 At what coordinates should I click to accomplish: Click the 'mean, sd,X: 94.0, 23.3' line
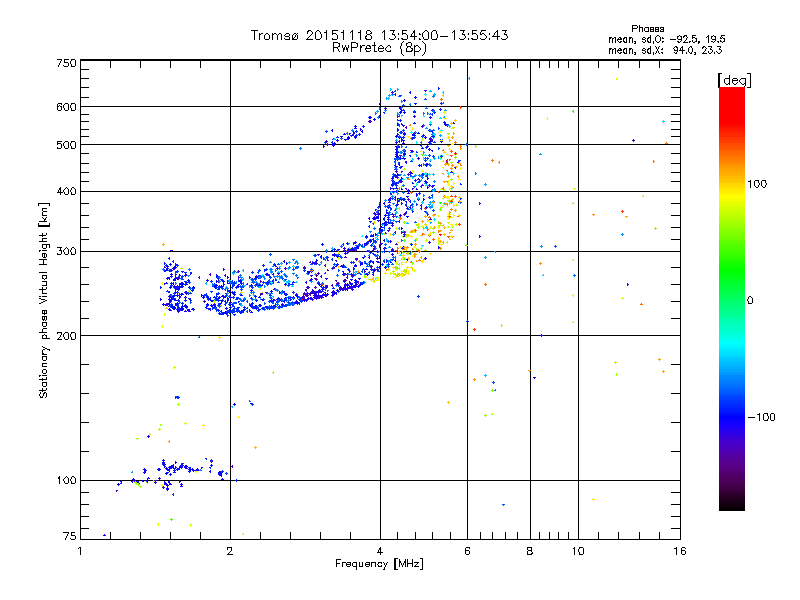click(x=665, y=50)
